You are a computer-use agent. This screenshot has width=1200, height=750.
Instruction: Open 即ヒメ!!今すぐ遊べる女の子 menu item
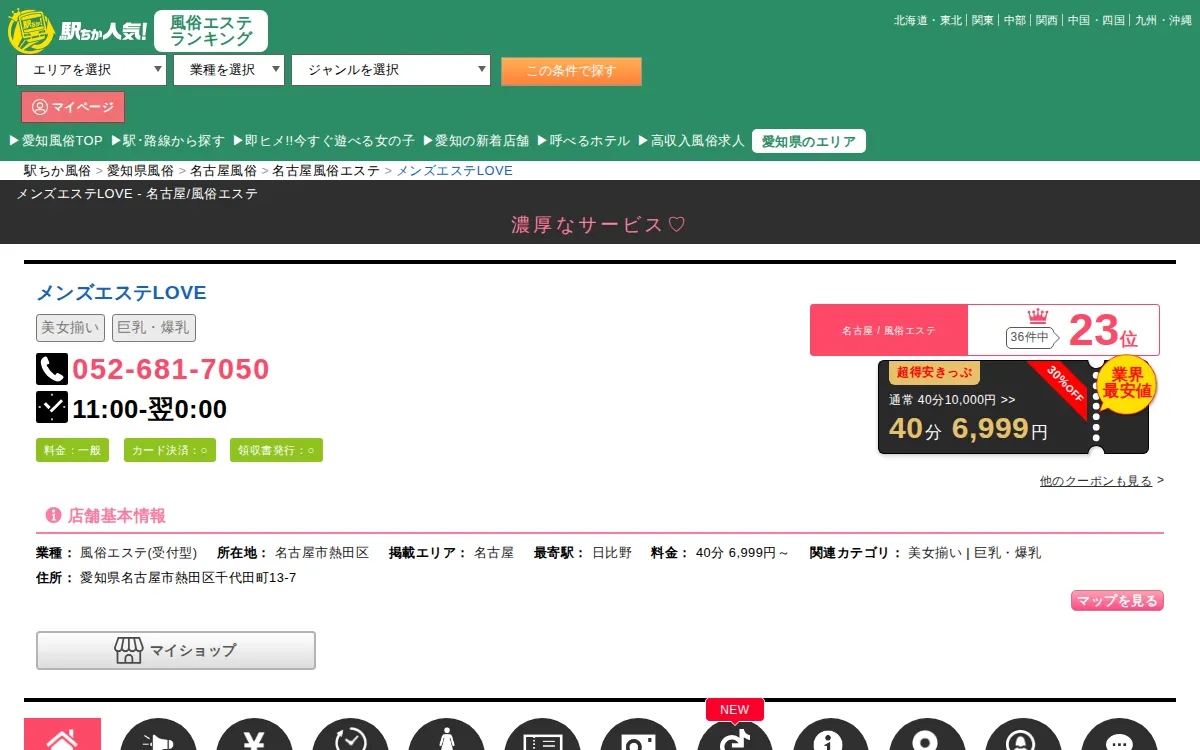point(323,141)
